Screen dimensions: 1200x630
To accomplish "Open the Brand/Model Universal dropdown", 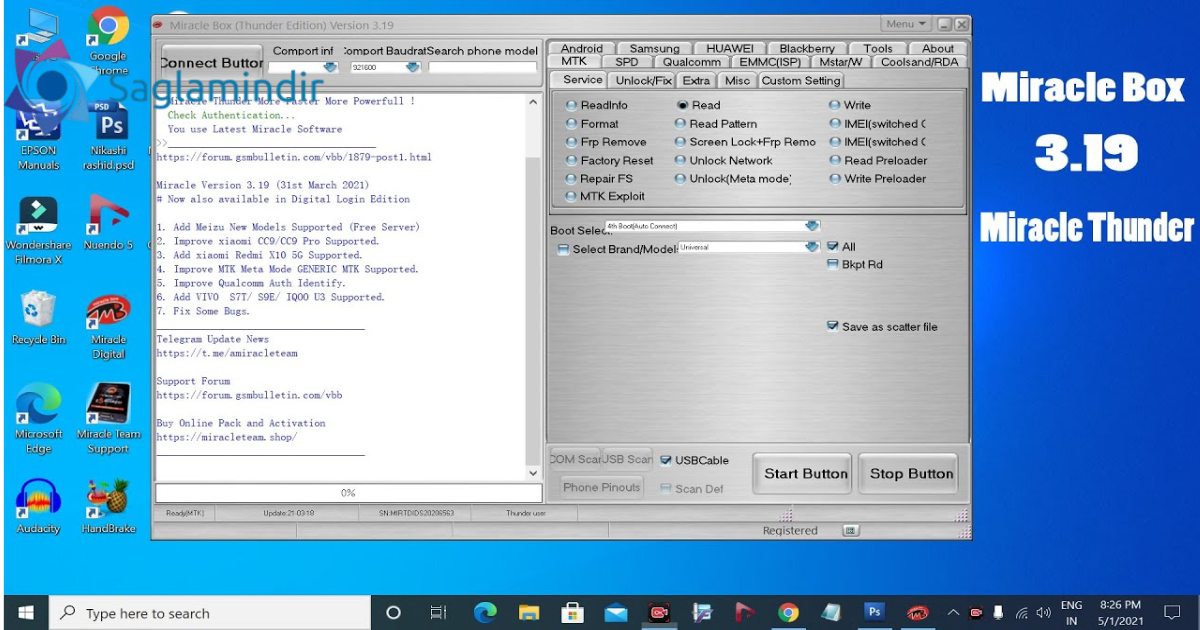I will [x=811, y=247].
